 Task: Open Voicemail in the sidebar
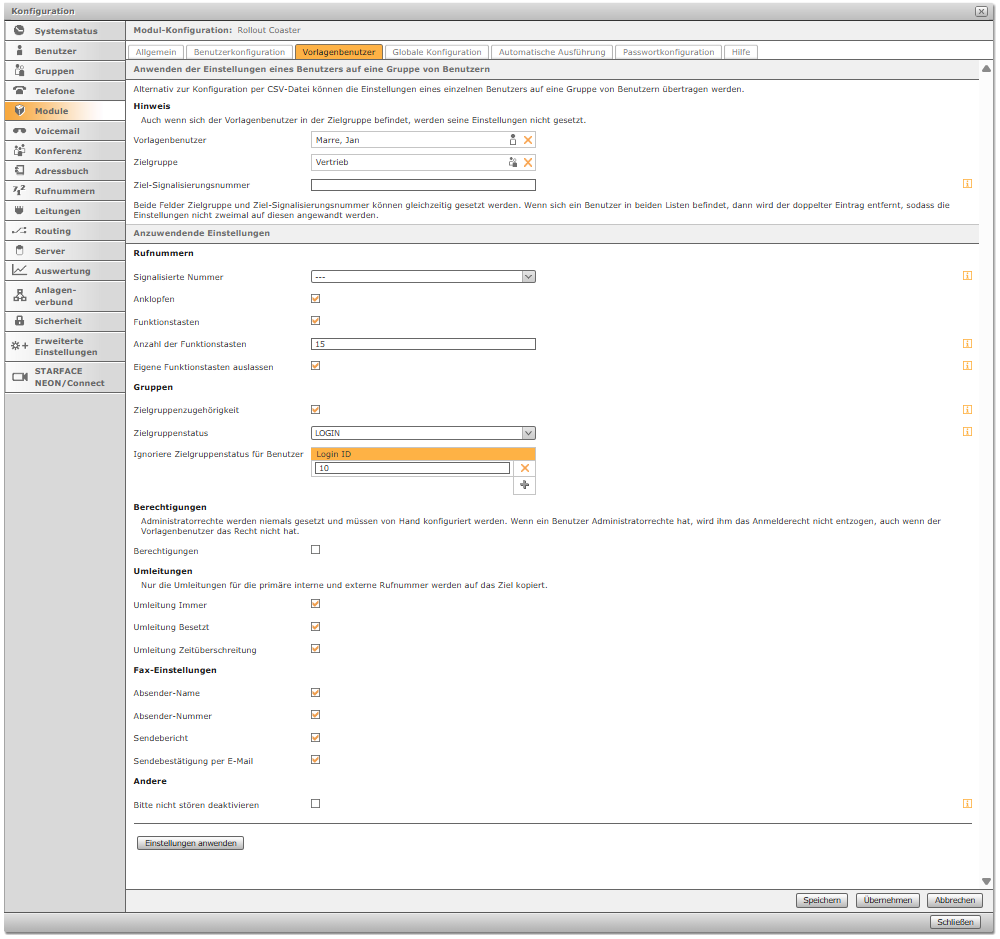coord(57,131)
